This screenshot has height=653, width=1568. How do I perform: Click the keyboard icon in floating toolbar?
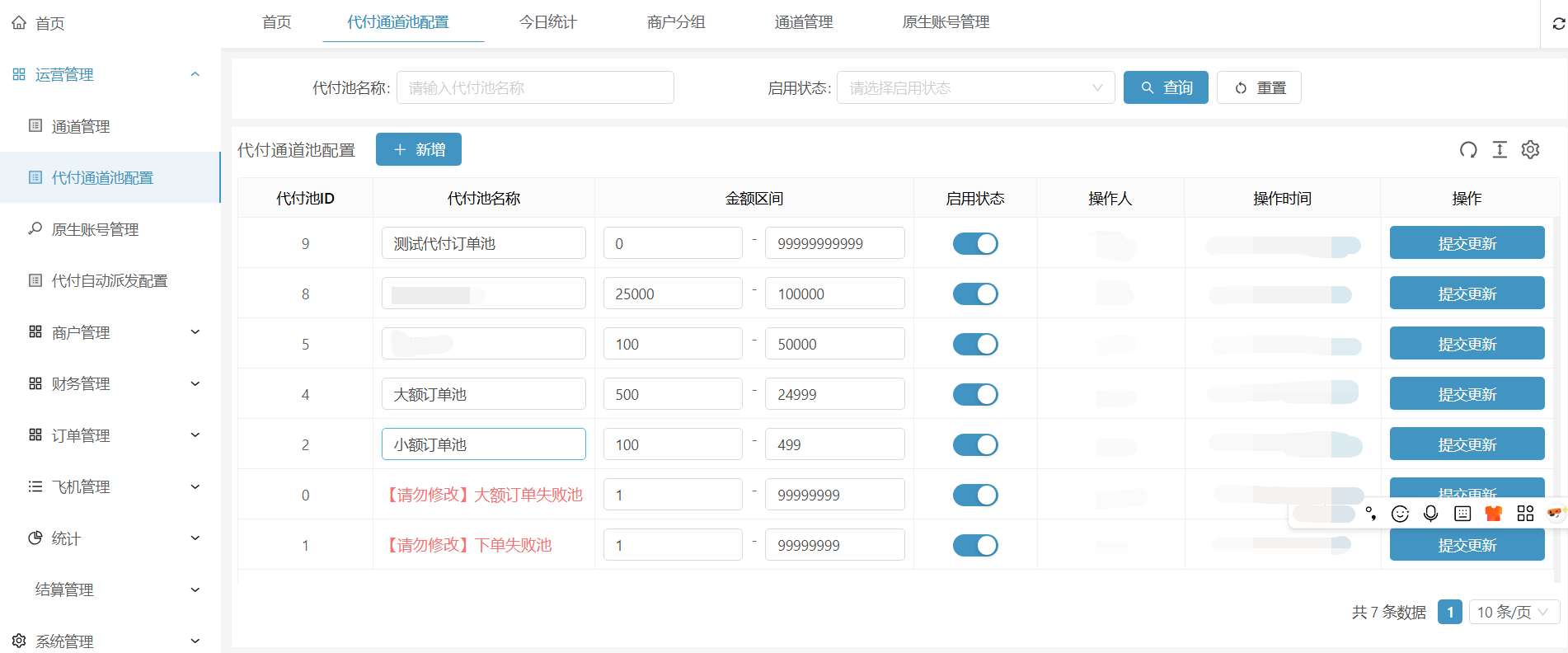(x=1462, y=514)
